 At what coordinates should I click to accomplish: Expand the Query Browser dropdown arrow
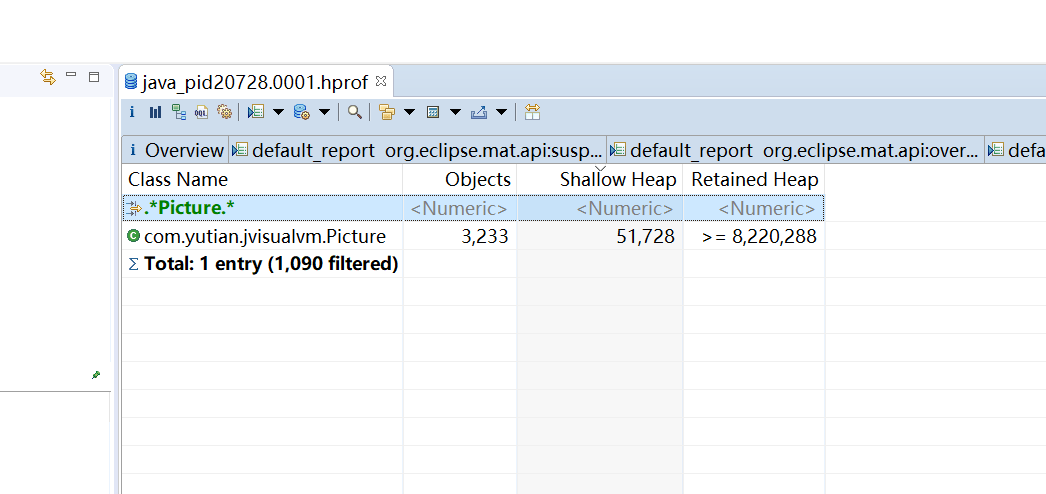pyautogui.click(x=324, y=112)
